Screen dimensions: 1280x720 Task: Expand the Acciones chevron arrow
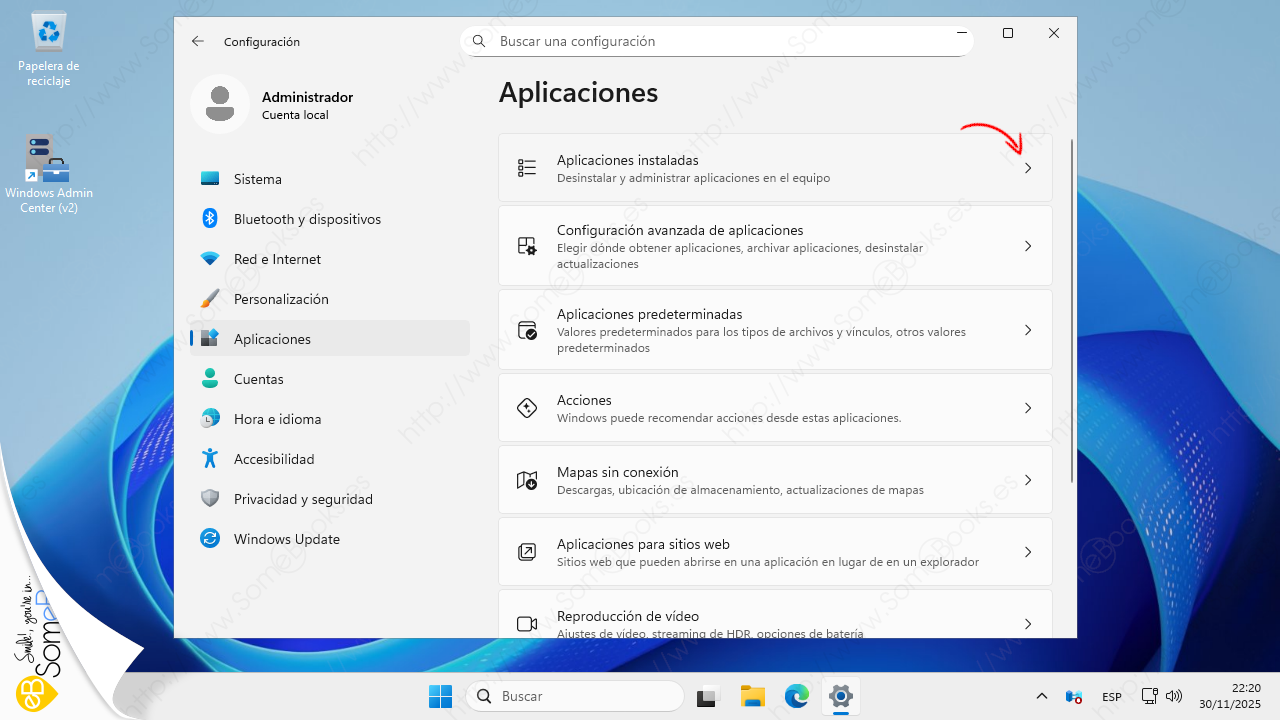pyautogui.click(x=1027, y=408)
